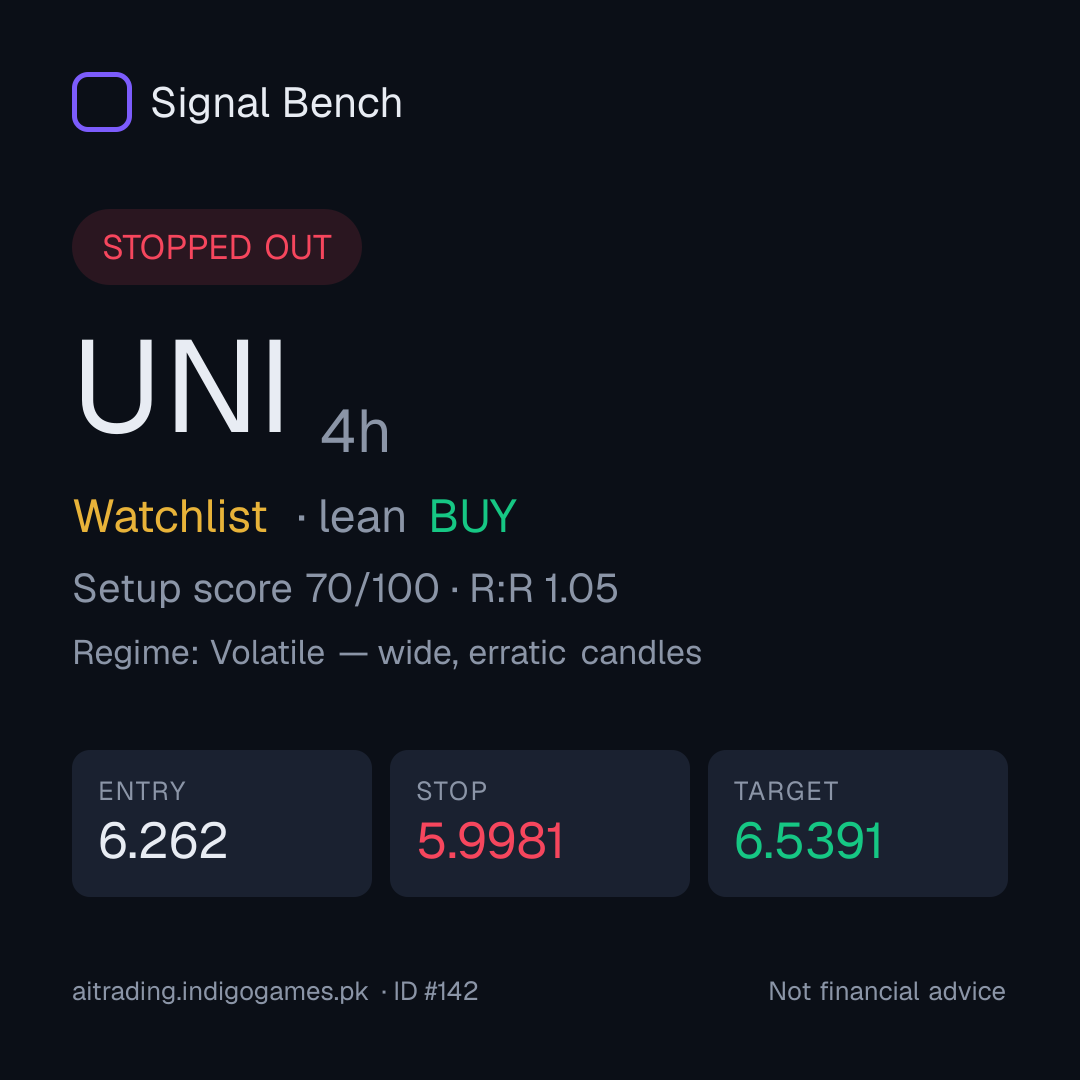This screenshot has width=1080, height=1080.
Task: Click the green BUY signal text
Action: tap(473, 516)
